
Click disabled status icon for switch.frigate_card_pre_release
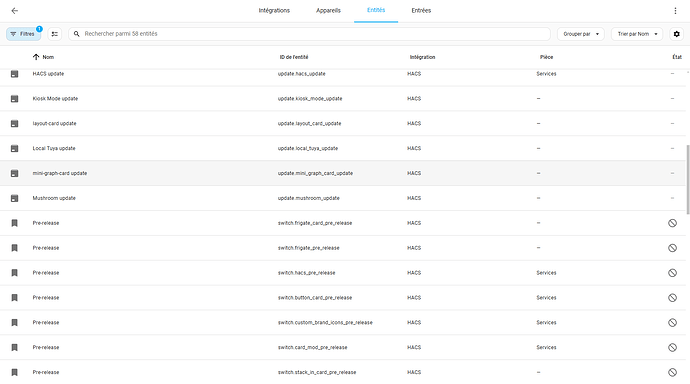coord(672,223)
